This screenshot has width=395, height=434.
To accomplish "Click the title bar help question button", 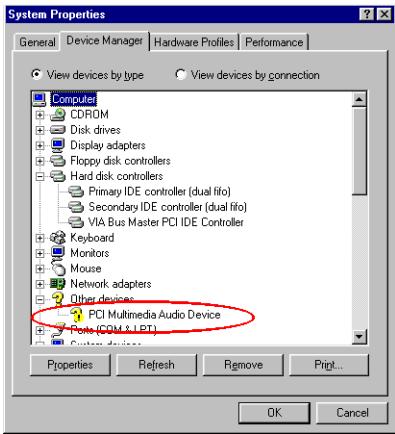I will (367, 14).
